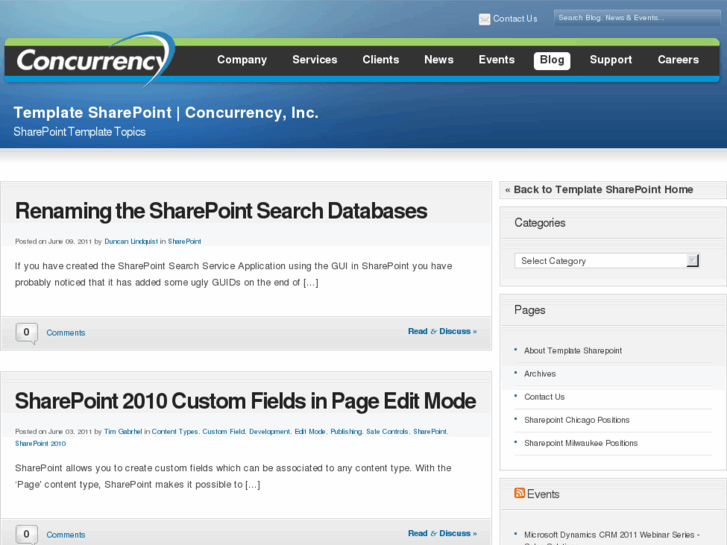Click the Events RSS feed icon
The height and width of the screenshot is (545, 727).
(x=519, y=493)
